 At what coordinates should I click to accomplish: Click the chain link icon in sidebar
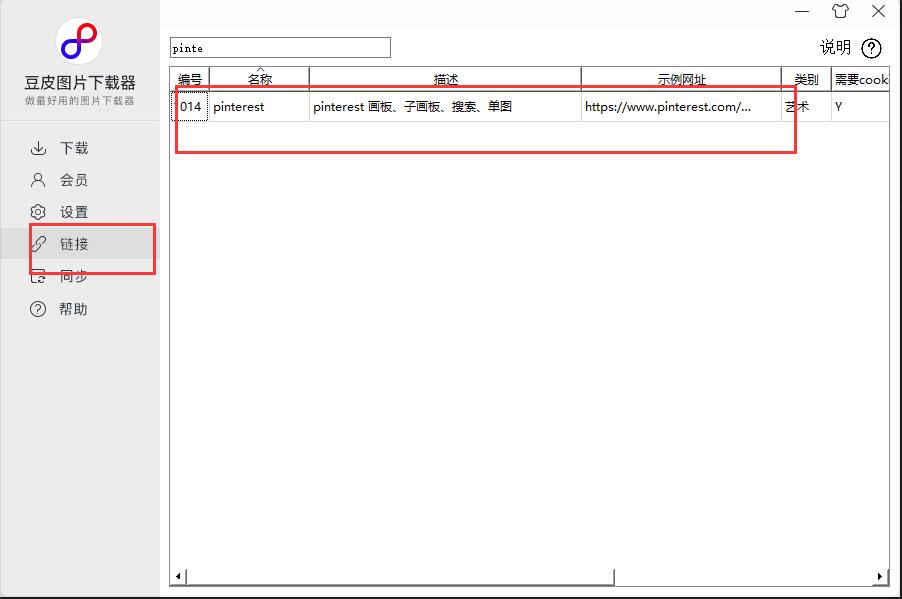(x=38, y=244)
